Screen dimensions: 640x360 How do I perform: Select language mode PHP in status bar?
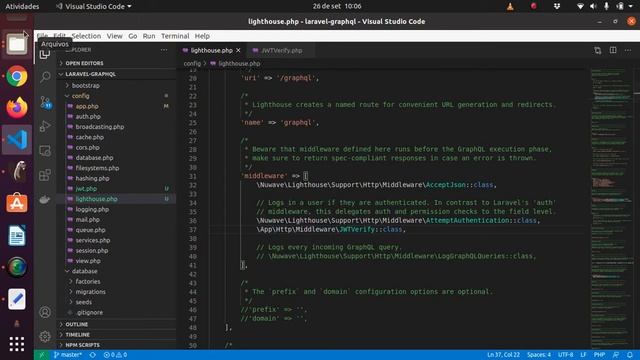coord(599,355)
